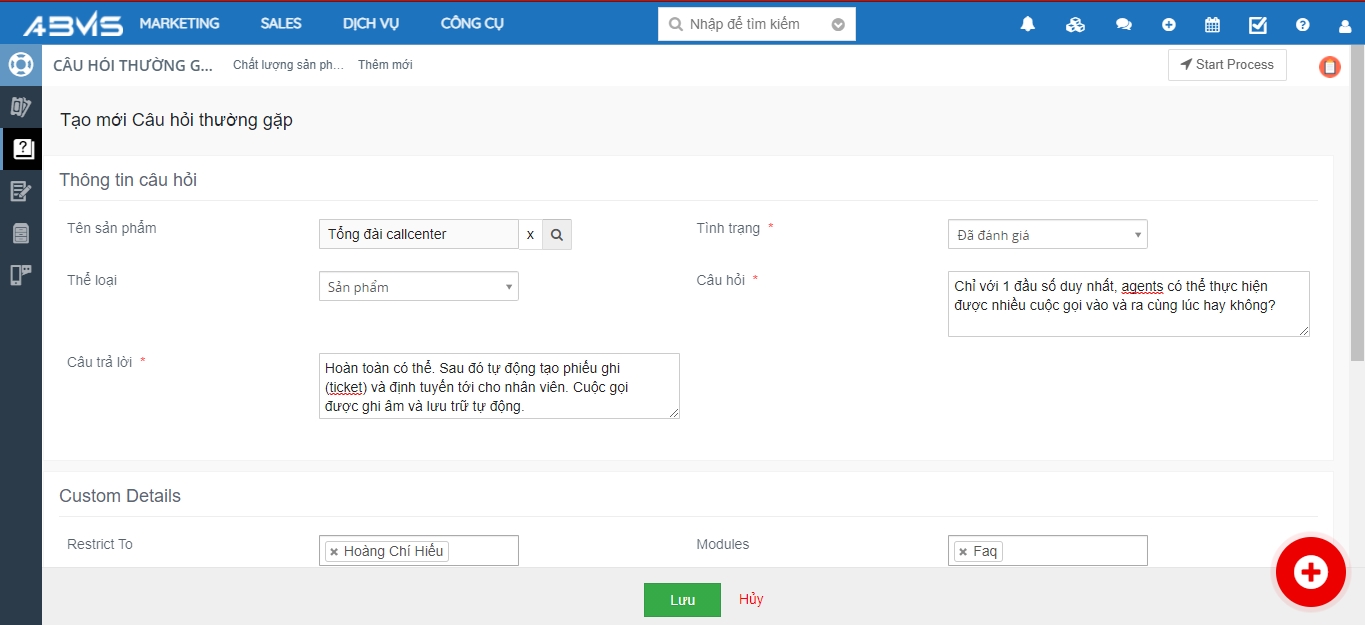Click the checkbox tasks icon in header
This screenshot has width=1365, height=625.
point(1258,25)
